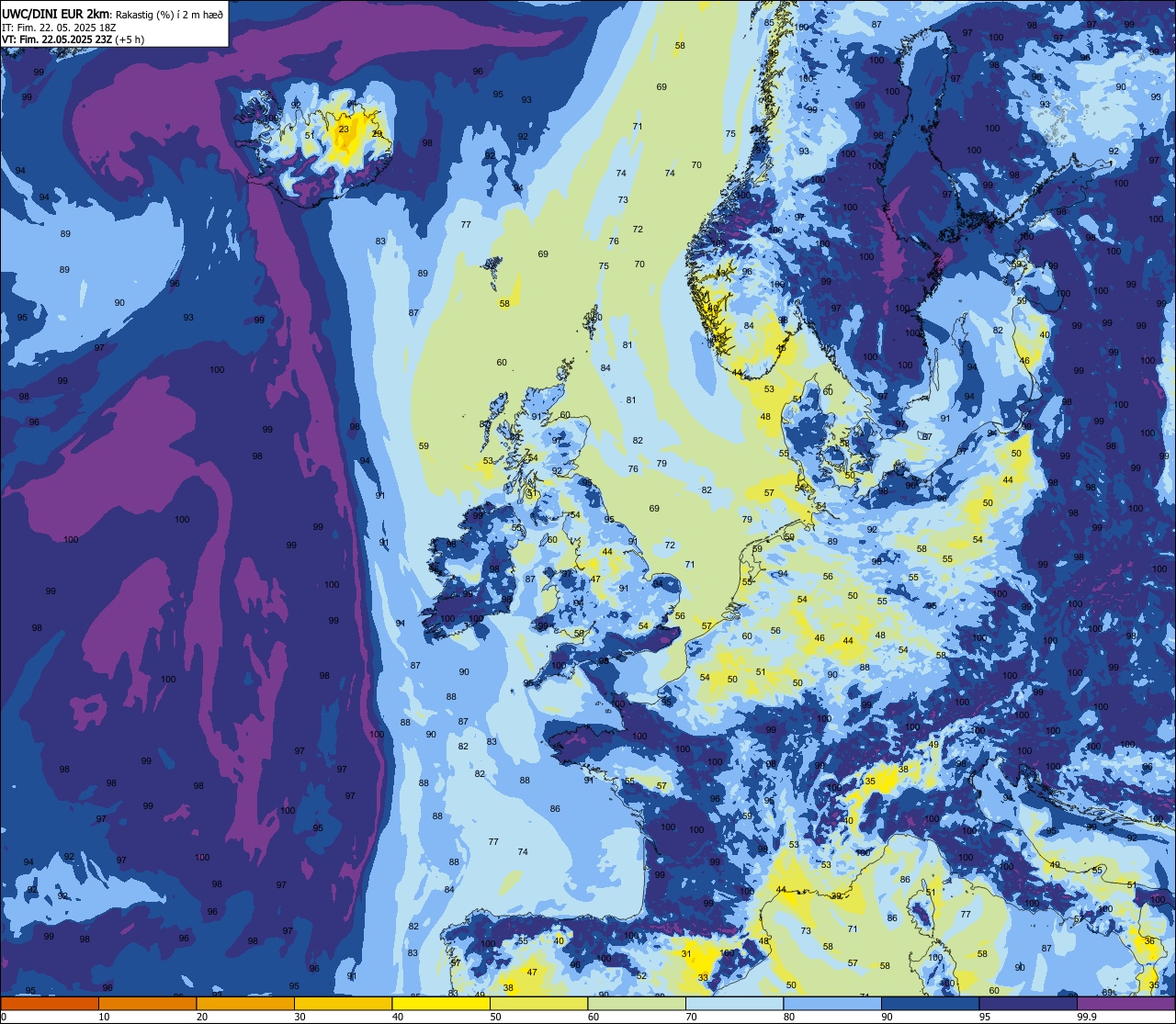Choose the purple legend swatch above 99.9
1176x1024 pixels.
1125,1004
